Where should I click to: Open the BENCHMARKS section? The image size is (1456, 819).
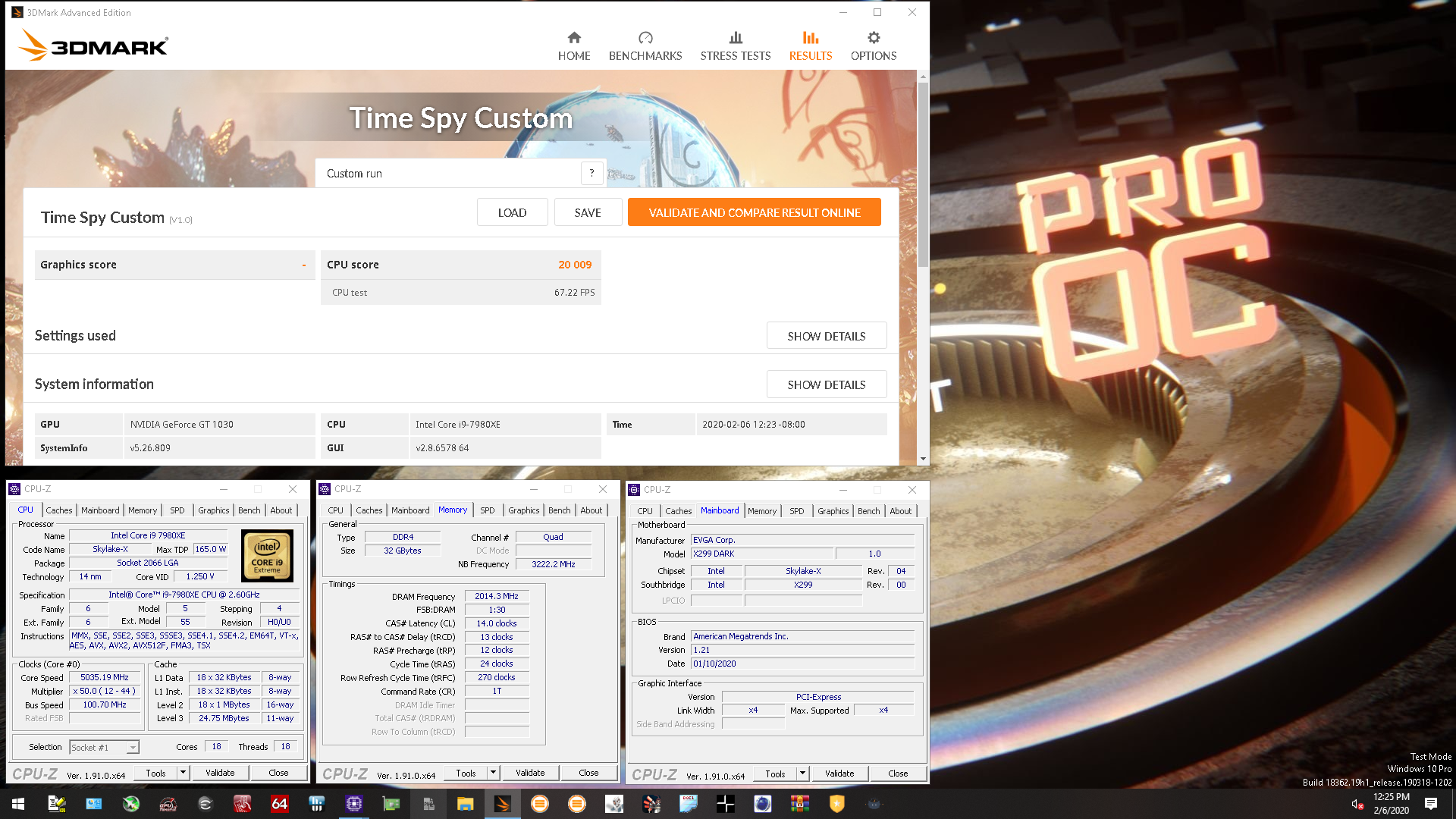645,46
